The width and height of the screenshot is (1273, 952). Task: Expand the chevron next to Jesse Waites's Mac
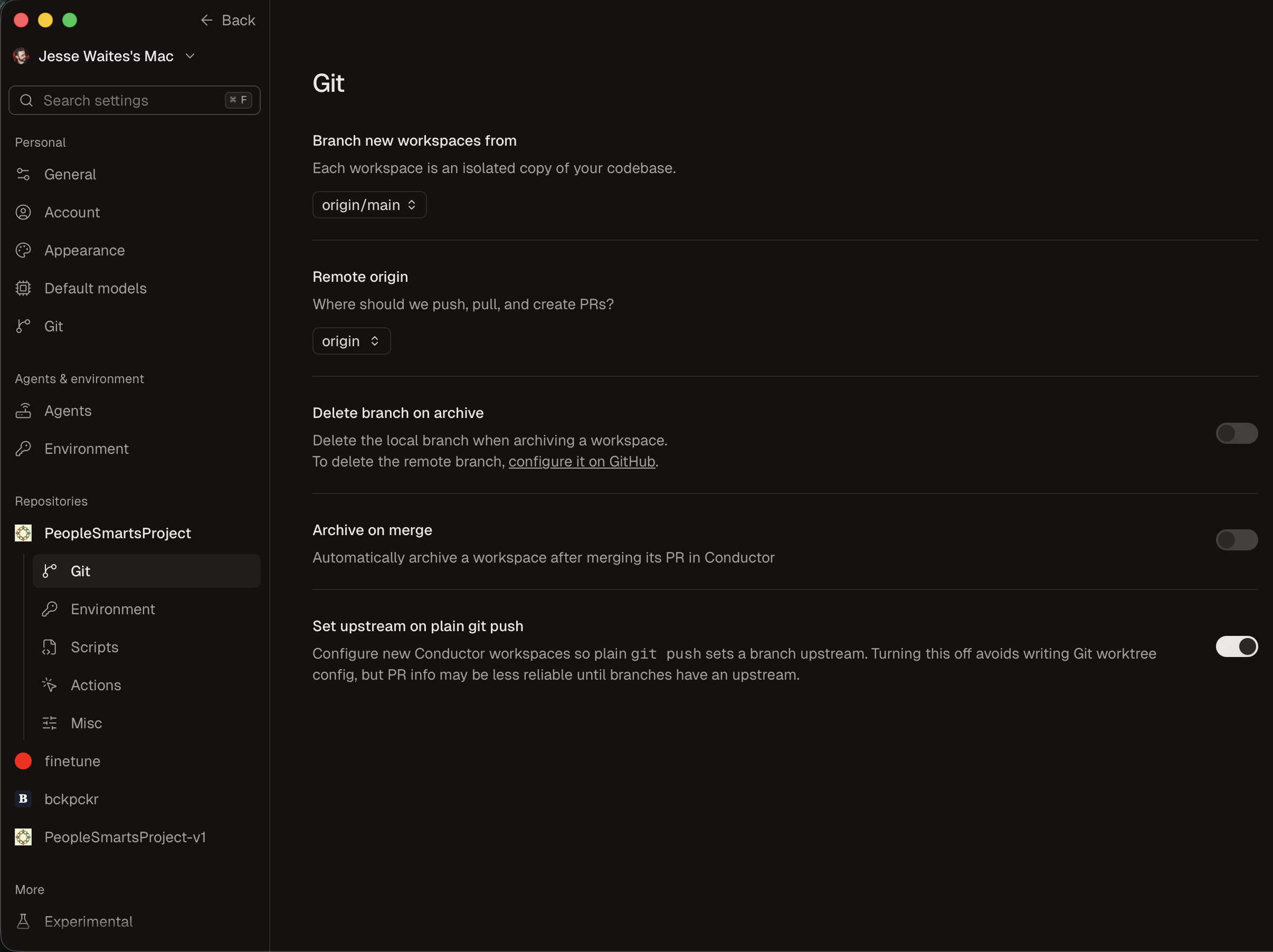coord(191,56)
